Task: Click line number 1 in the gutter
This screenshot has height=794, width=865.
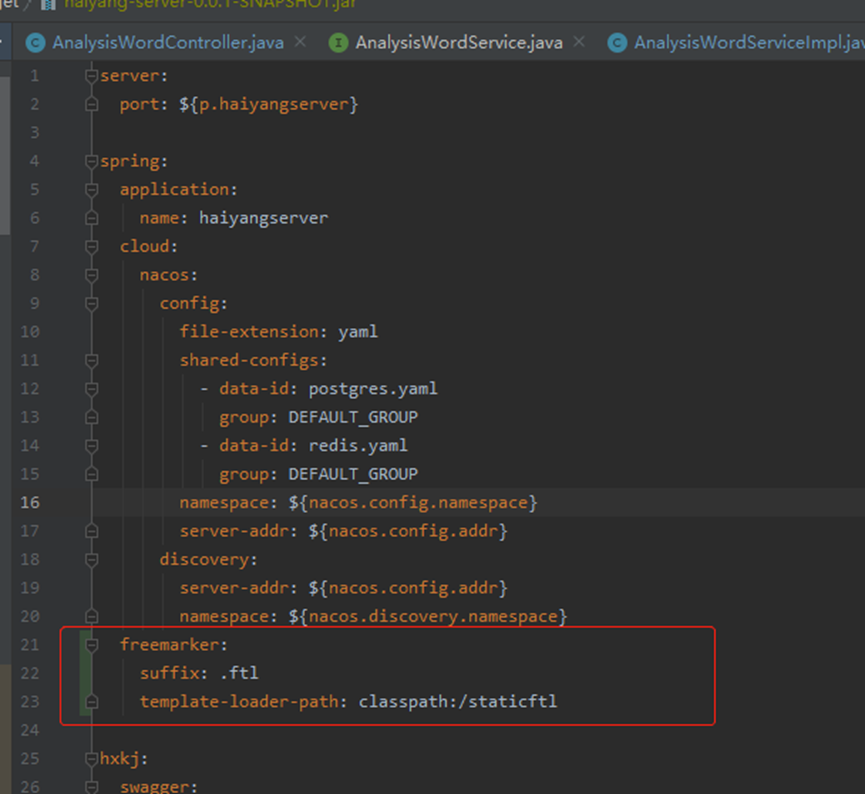Action: point(34,76)
